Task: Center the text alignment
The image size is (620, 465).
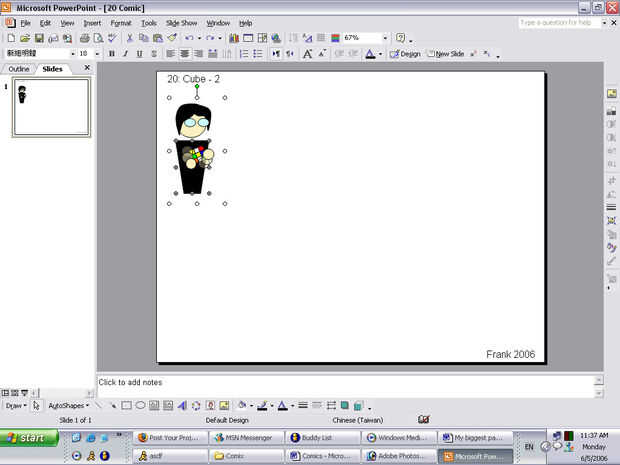Action: pos(184,54)
